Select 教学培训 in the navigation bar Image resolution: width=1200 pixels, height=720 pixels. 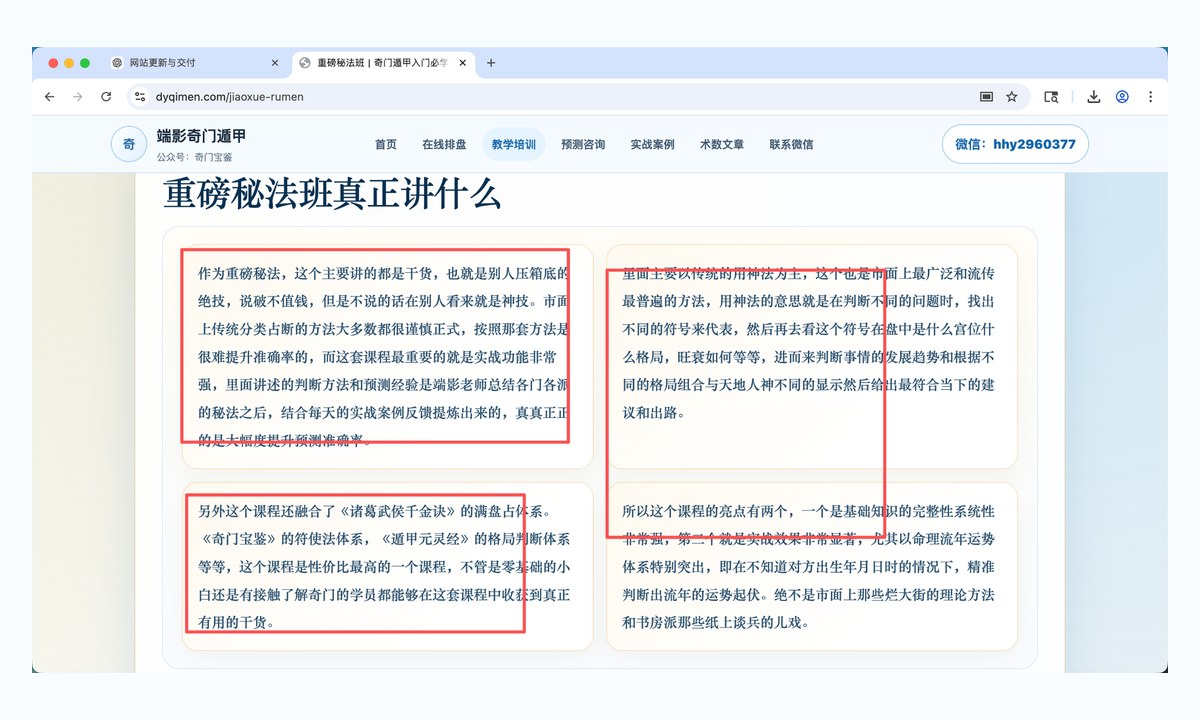point(514,144)
